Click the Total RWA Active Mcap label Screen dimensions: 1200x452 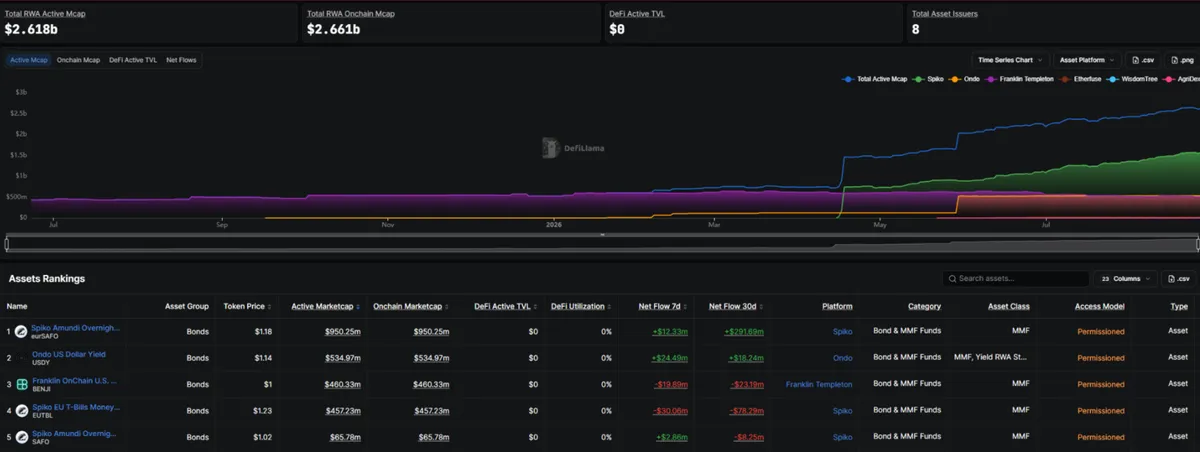click(45, 14)
